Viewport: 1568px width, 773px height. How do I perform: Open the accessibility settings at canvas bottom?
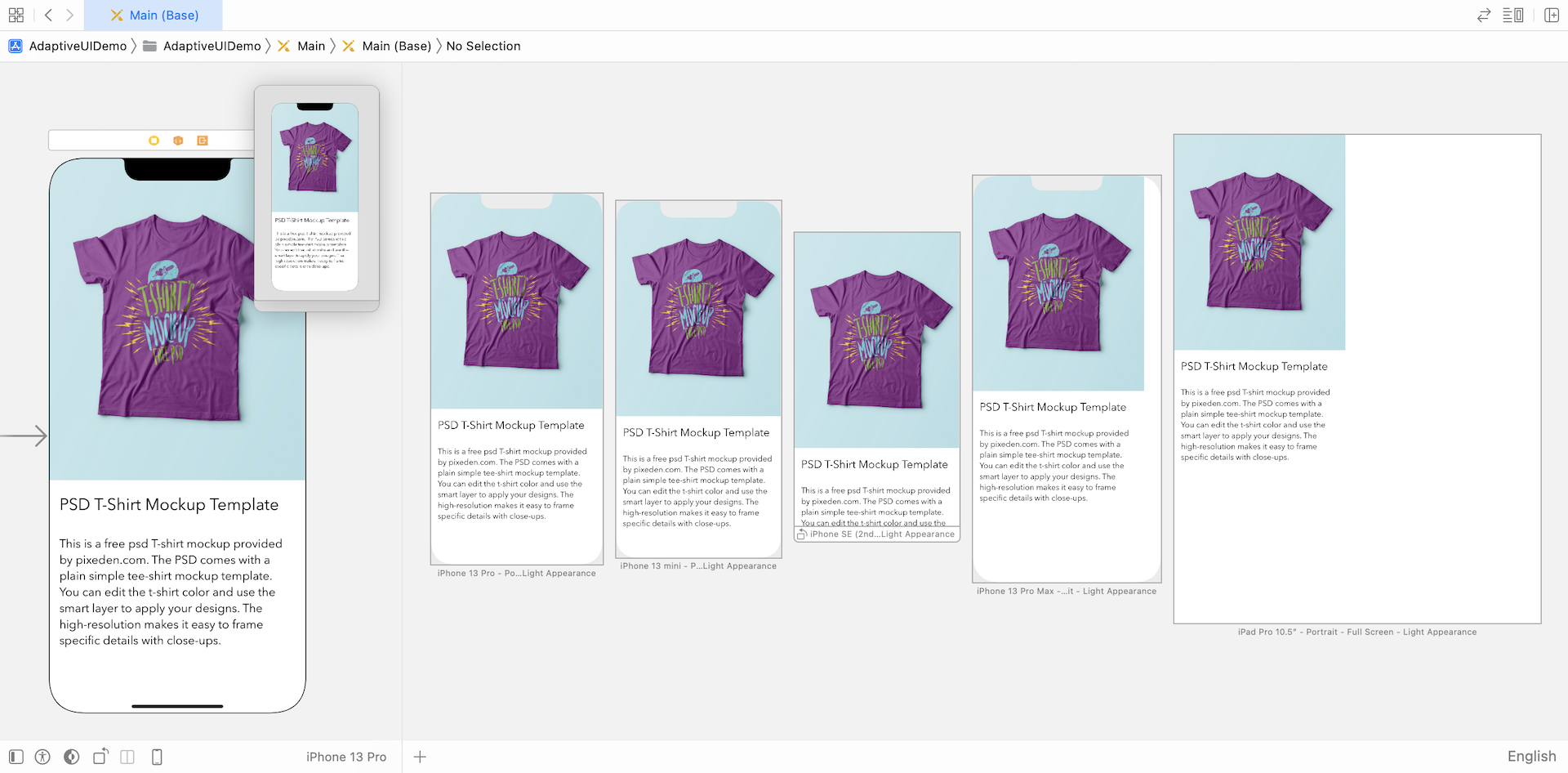coord(42,757)
